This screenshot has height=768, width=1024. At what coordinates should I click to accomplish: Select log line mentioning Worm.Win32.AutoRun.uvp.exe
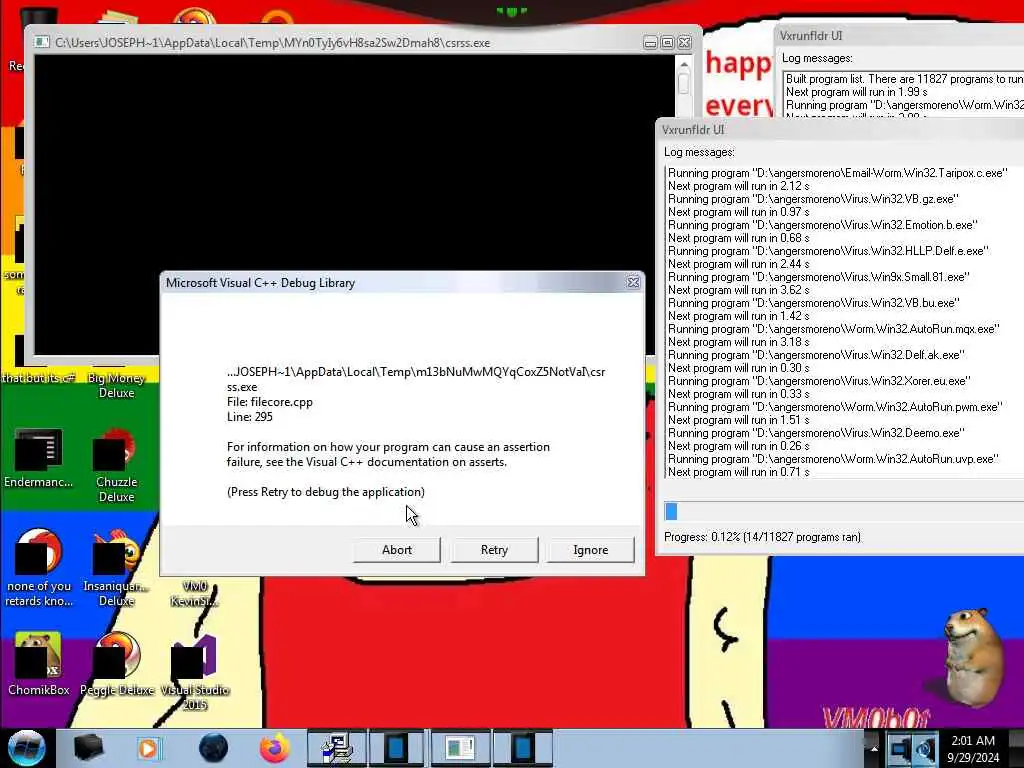click(x=833, y=459)
